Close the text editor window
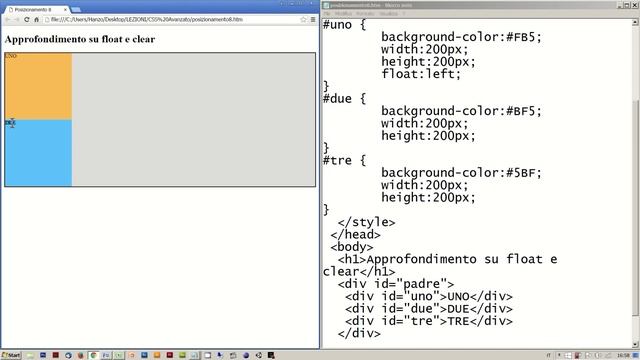This screenshot has height=360, width=640. [634, 5]
